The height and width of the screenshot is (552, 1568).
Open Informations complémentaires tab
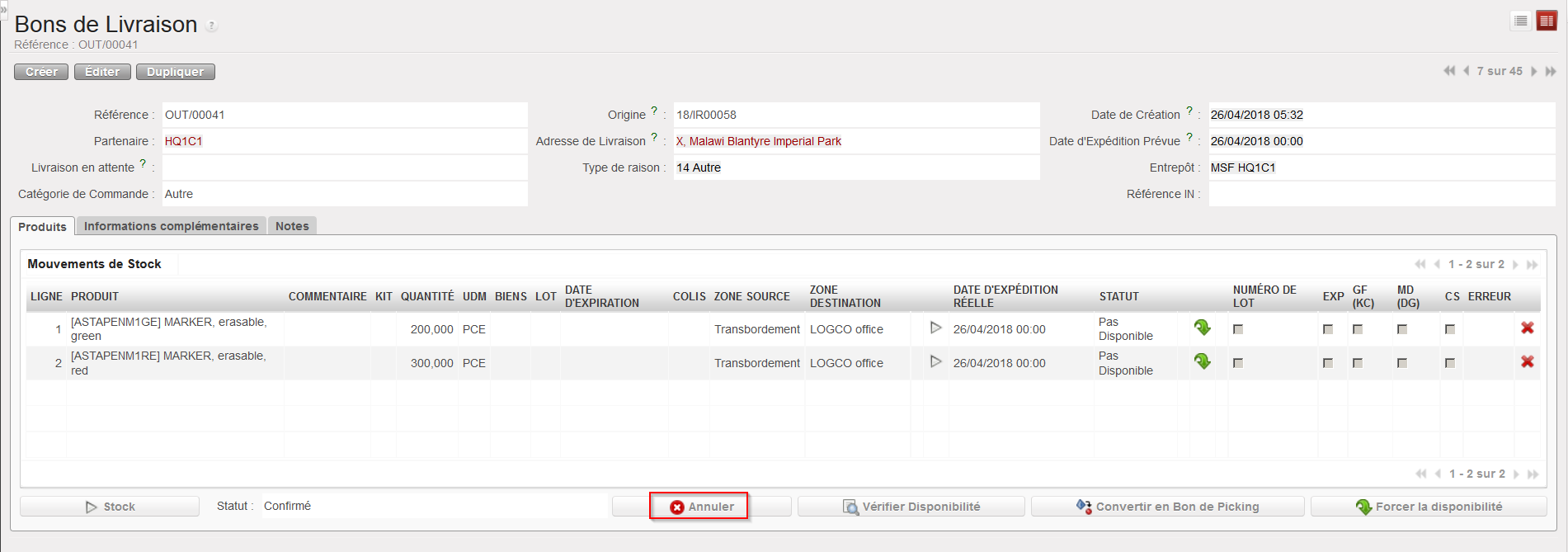171,226
